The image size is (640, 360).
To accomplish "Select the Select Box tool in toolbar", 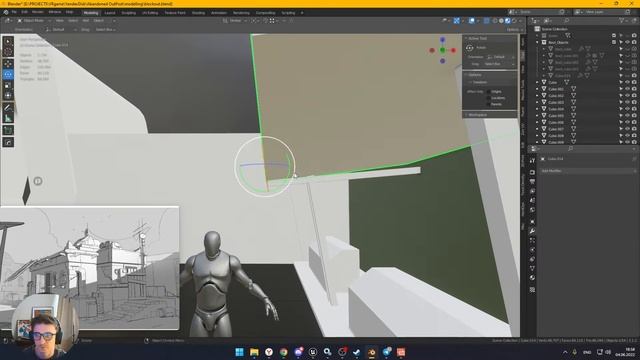I will [x=8, y=41].
